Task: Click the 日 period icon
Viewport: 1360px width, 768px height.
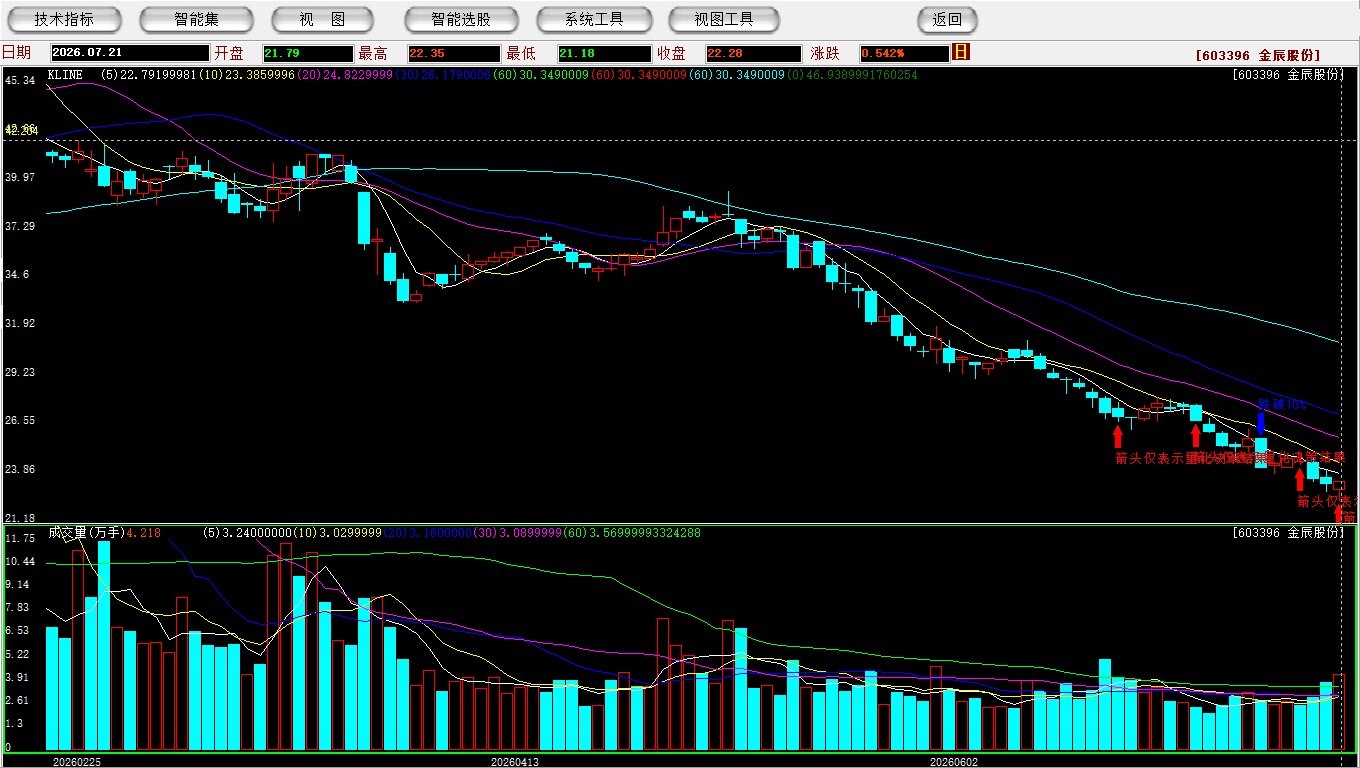Action: tap(961, 52)
